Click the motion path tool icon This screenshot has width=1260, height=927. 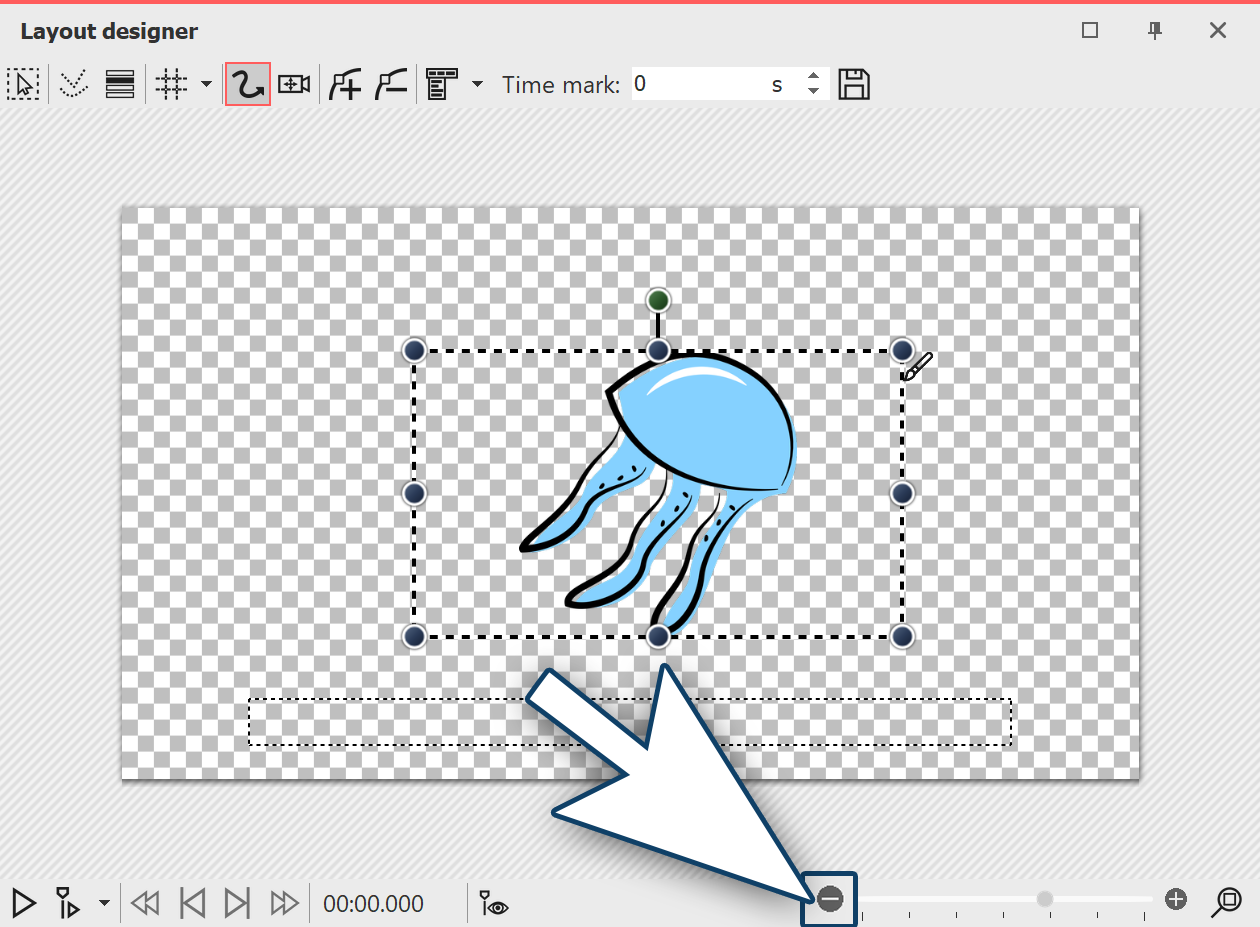[x=247, y=85]
